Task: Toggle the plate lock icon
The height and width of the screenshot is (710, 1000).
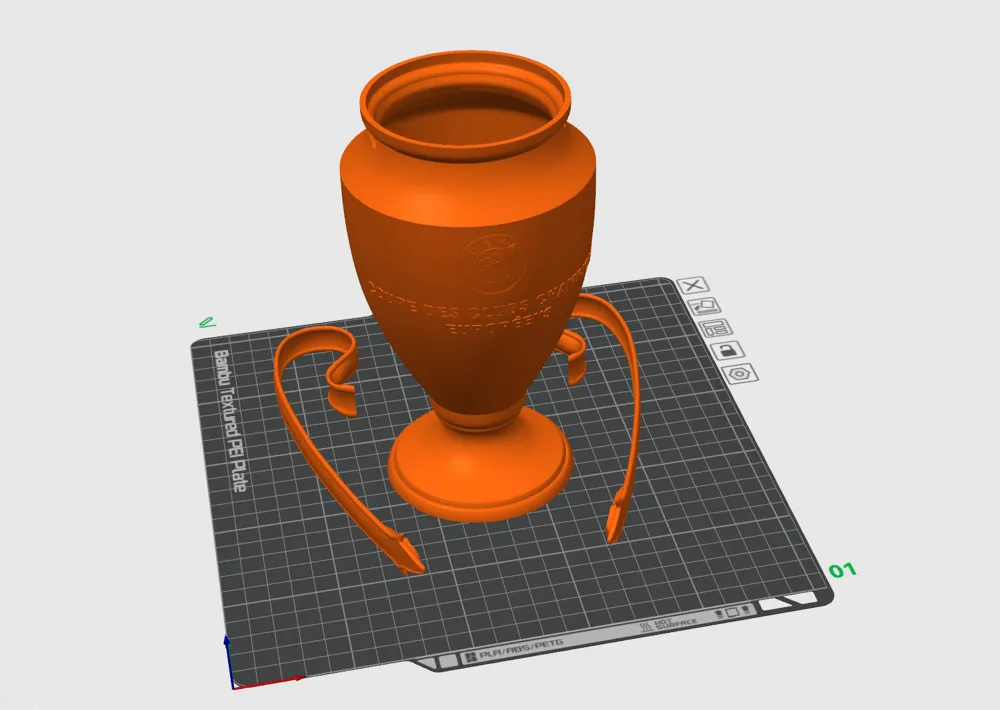Action: point(728,350)
